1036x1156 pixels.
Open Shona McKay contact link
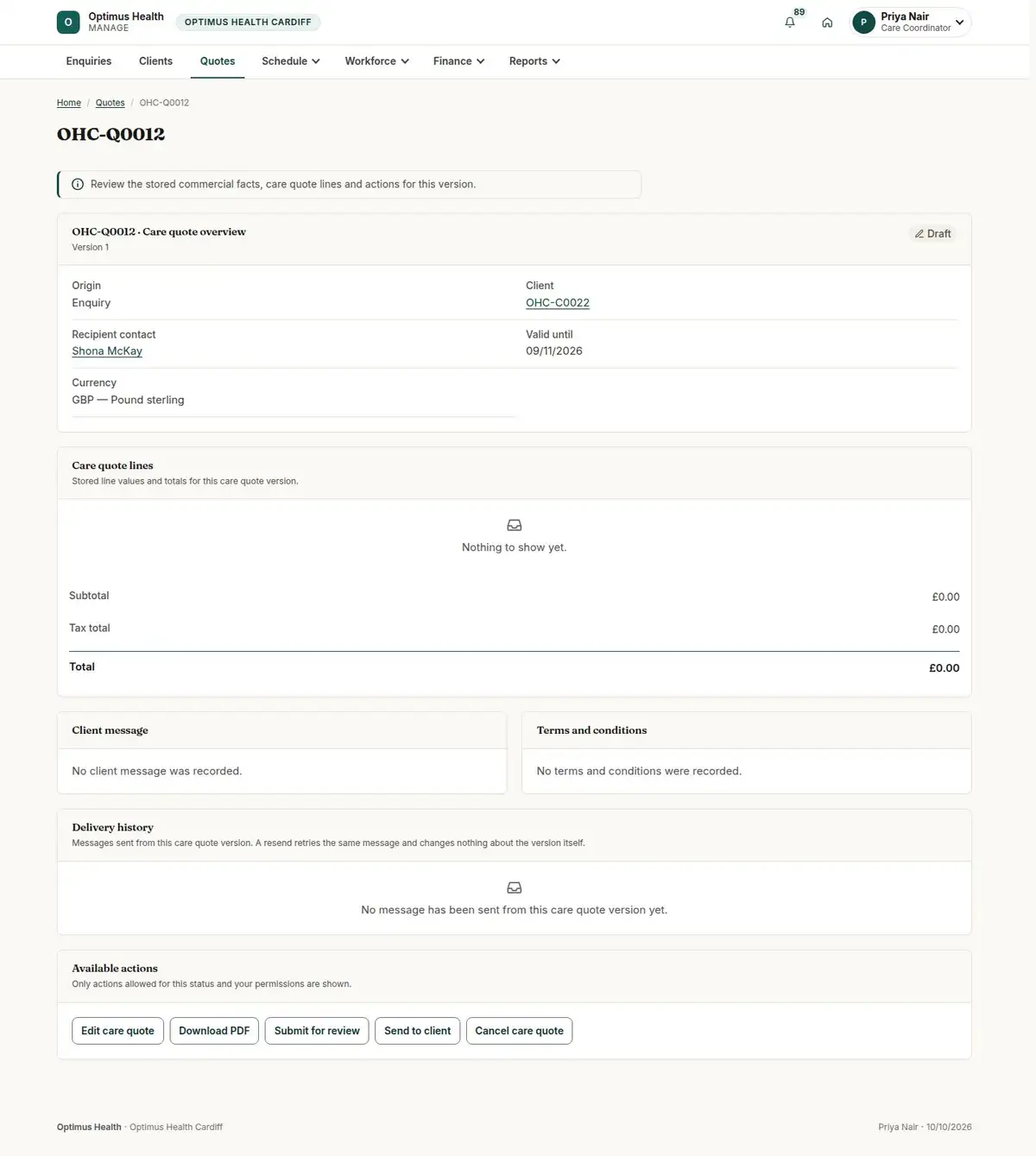(107, 351)
